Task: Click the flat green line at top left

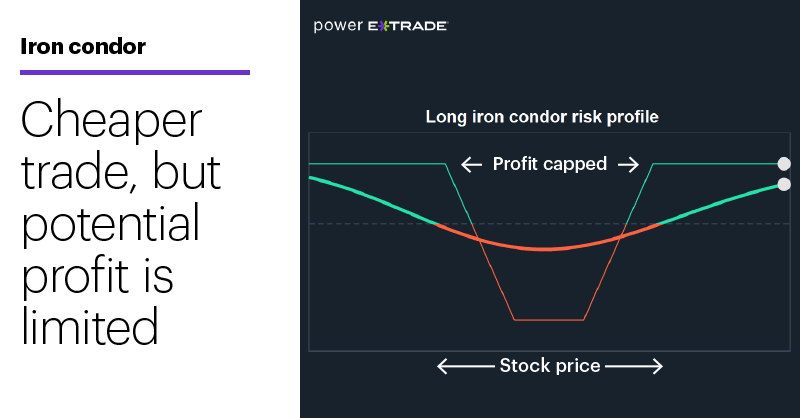Action: click(x=378, y=164)
